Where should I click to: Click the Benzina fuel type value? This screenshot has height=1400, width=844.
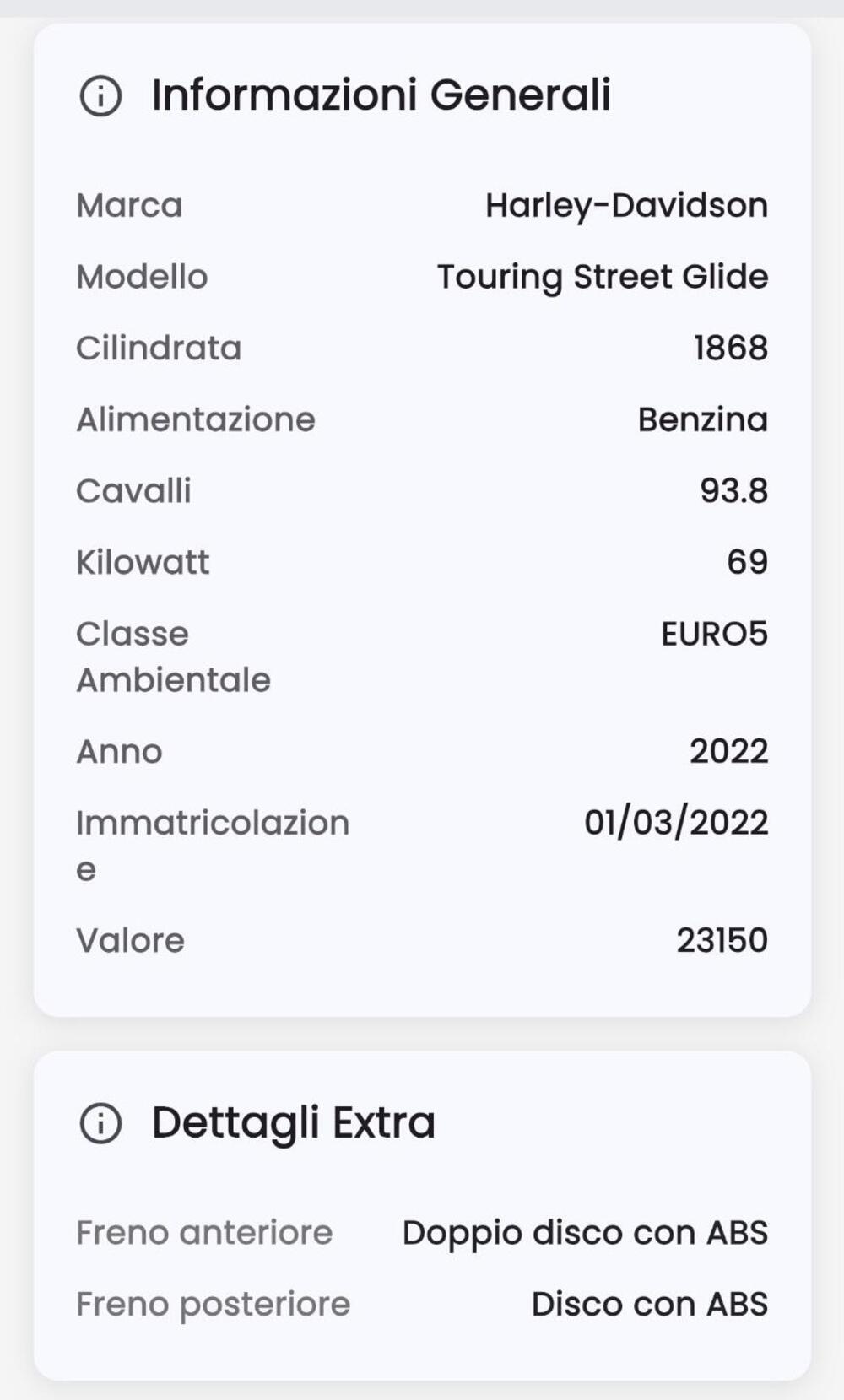(x=702, y=419)
